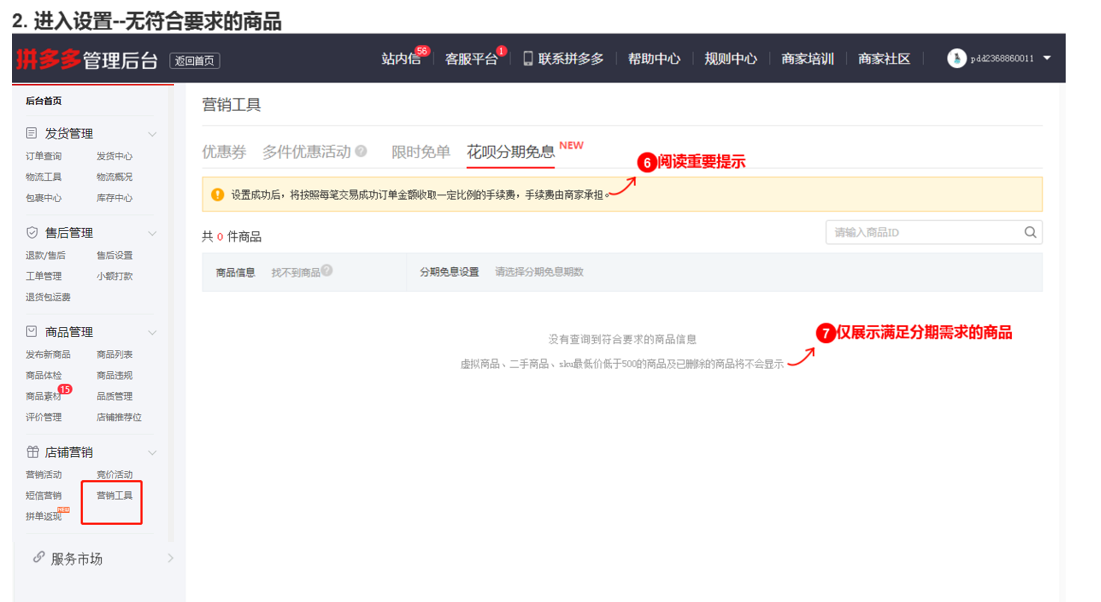Open 营销活动 in sidebar

click(x=44, y=474)
